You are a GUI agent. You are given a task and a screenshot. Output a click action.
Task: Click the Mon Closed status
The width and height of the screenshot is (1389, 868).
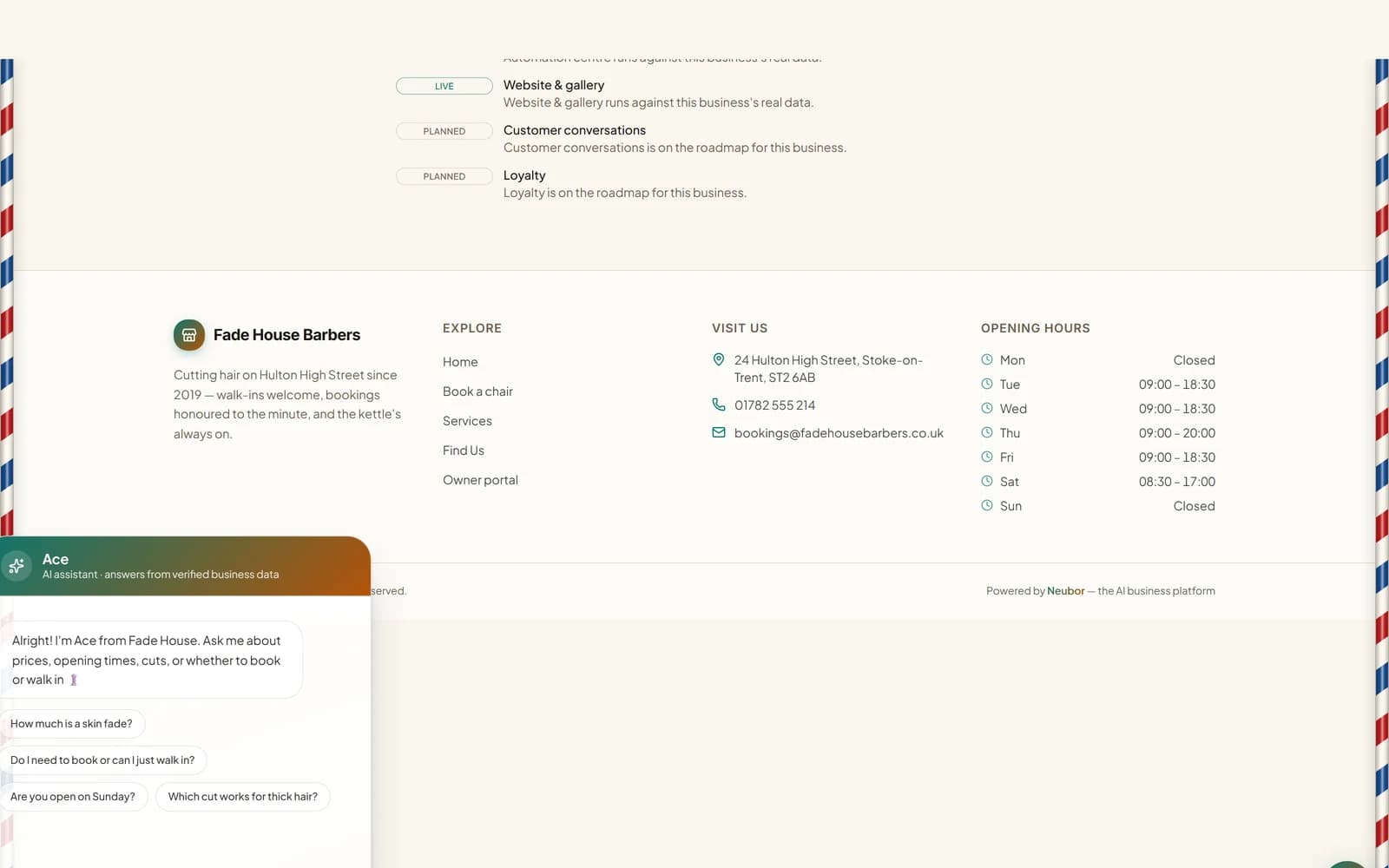click(1195, 360)
